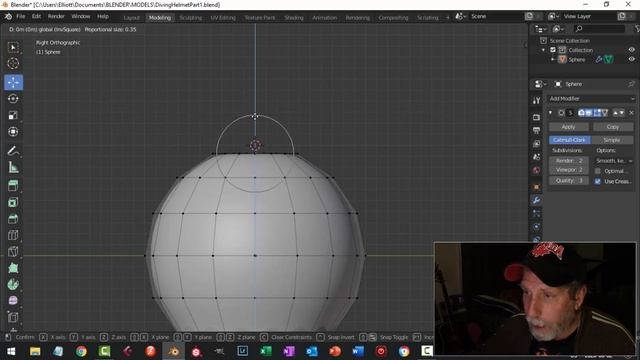Select the Select Box tool
This screenshot has width=640, height=360.
point(13,47)
